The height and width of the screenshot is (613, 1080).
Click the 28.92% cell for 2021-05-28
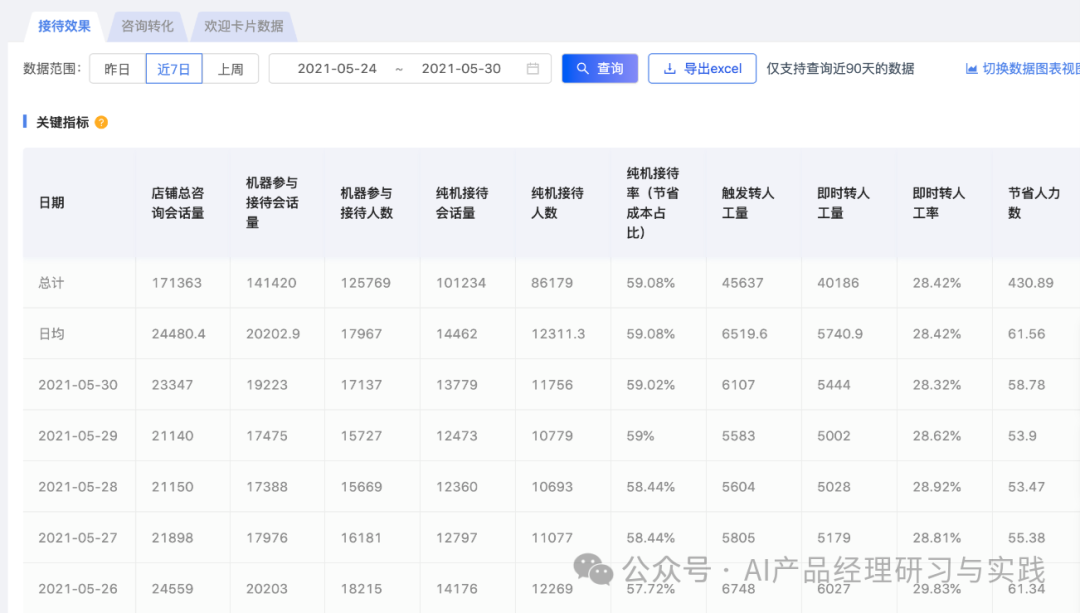(x=937, y=487)
